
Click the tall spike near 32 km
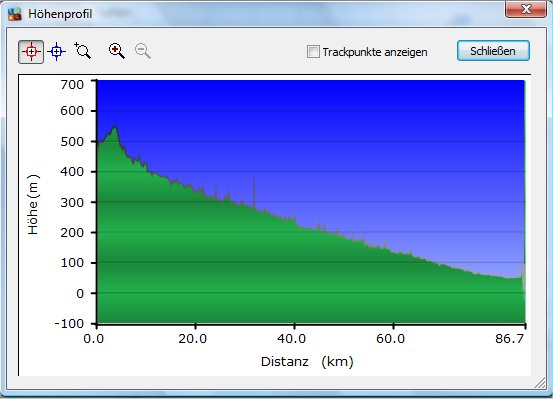[x=254, y=191]
